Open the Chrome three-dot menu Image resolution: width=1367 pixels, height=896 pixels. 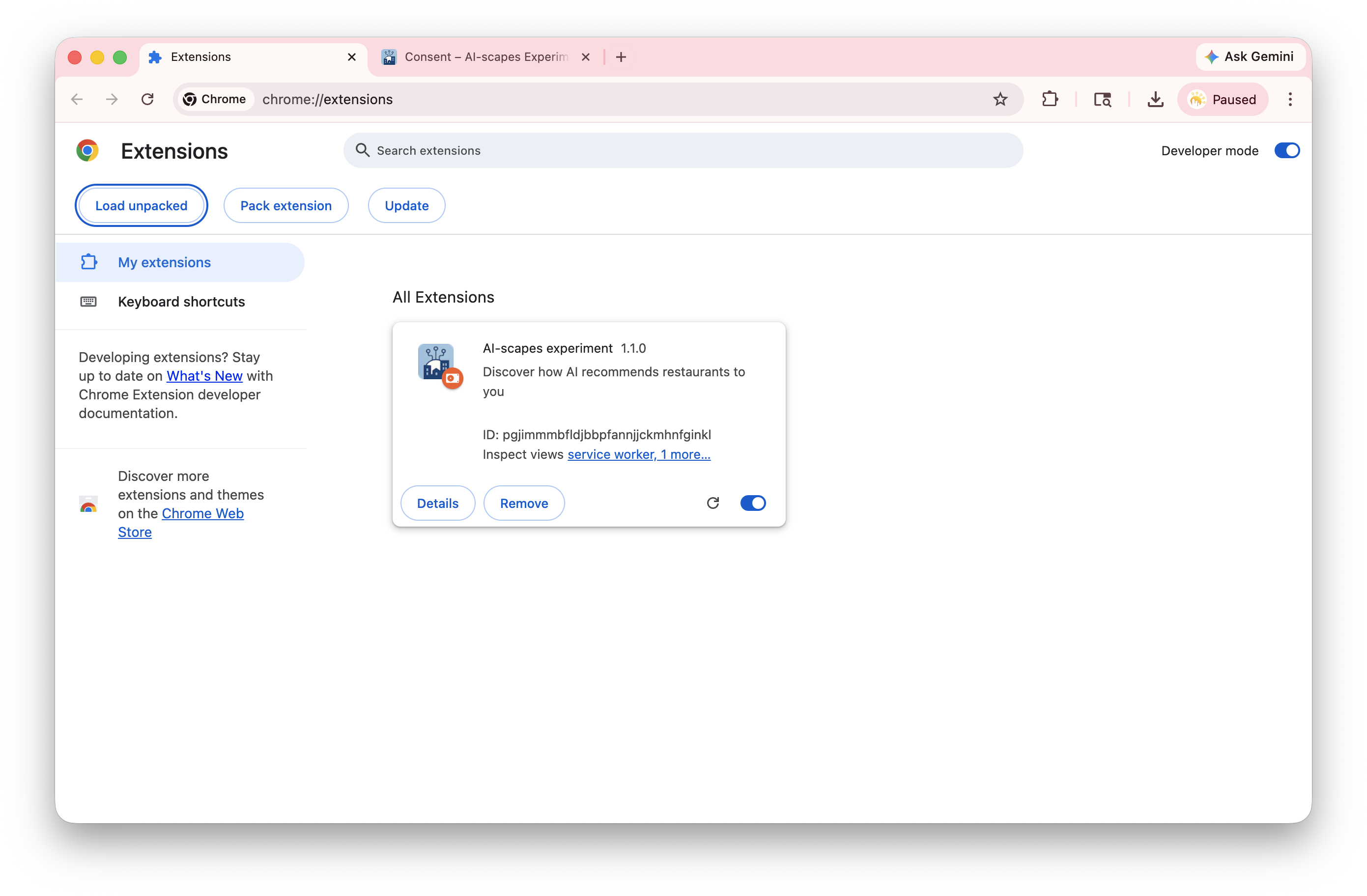tap(1290, 99)
